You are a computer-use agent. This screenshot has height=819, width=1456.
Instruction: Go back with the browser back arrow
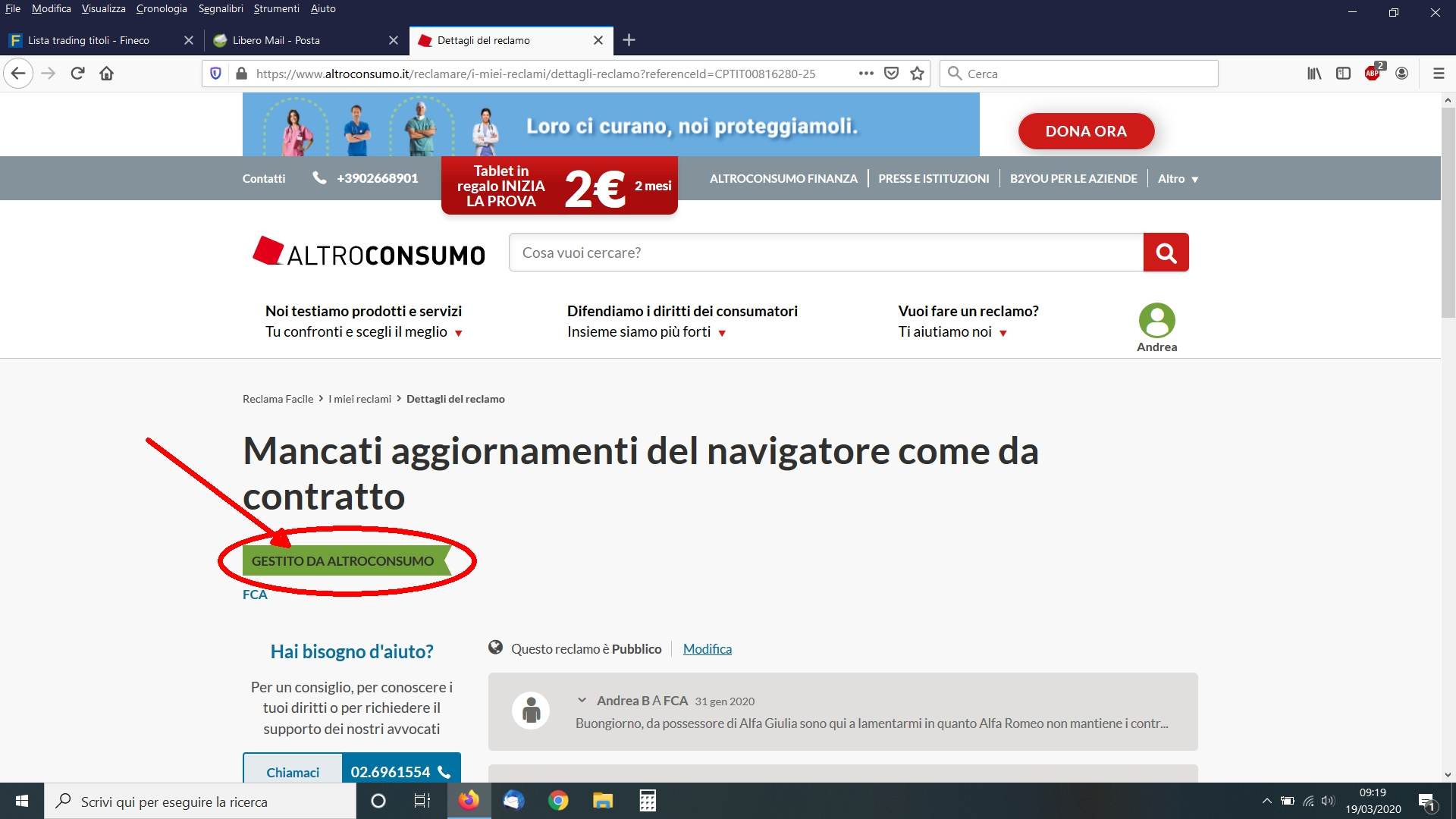coord(18,74)
